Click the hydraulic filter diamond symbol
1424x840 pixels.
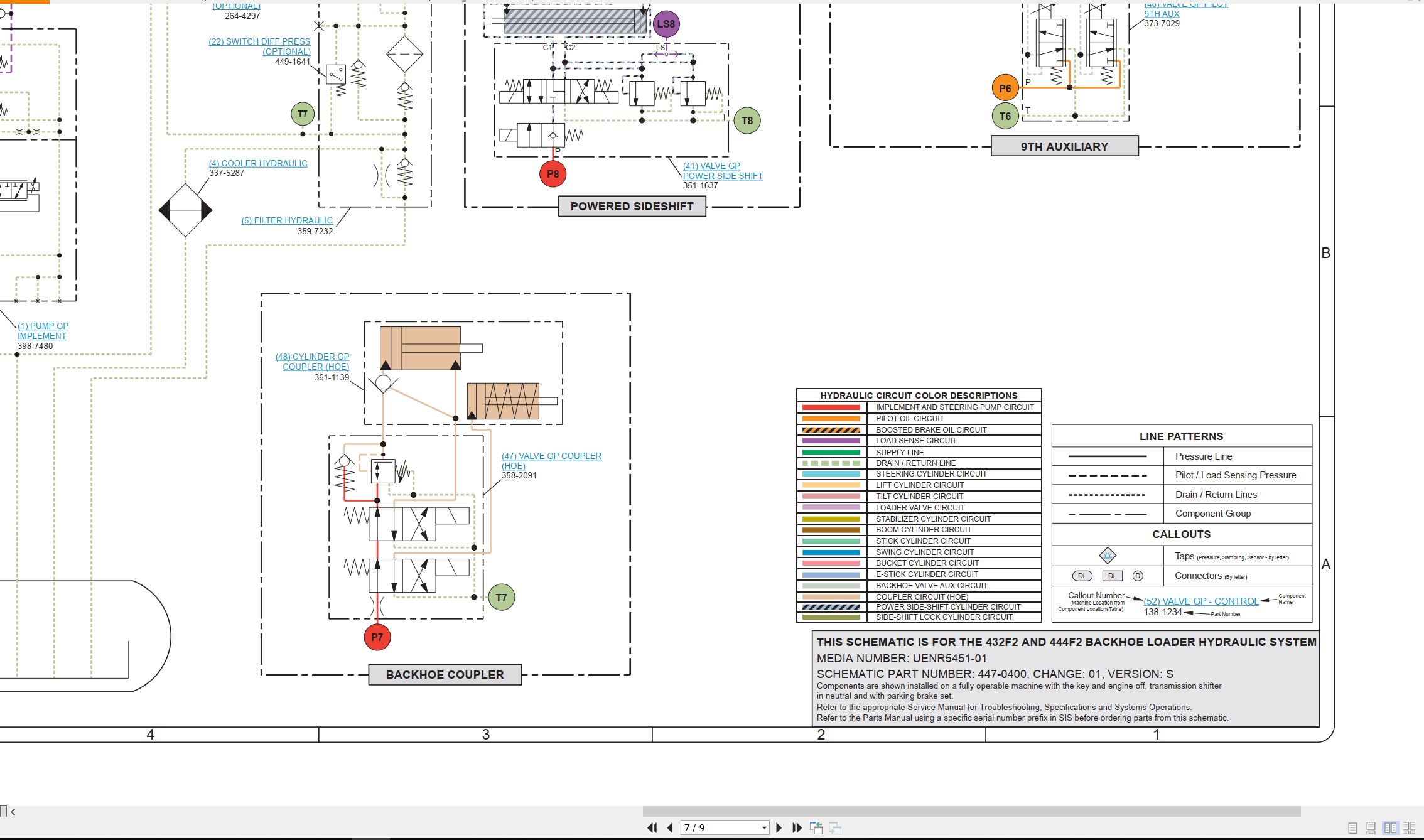[x=404, y=54]
